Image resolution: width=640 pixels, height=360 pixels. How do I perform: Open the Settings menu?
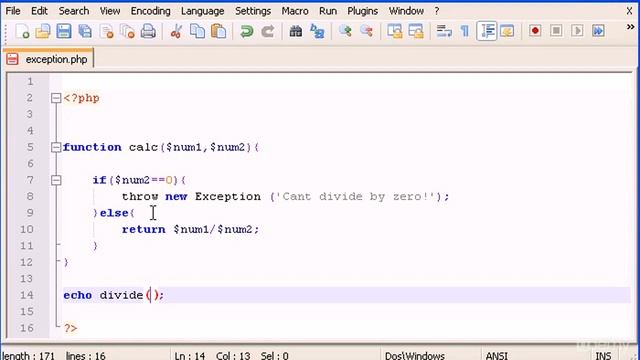(253, 11)
